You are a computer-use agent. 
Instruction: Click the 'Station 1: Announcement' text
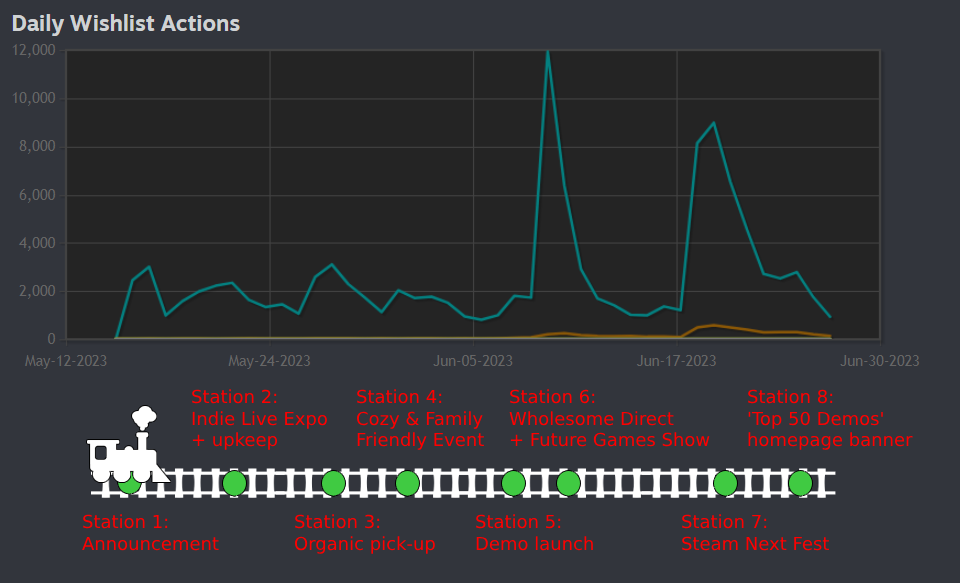(150, 532)
